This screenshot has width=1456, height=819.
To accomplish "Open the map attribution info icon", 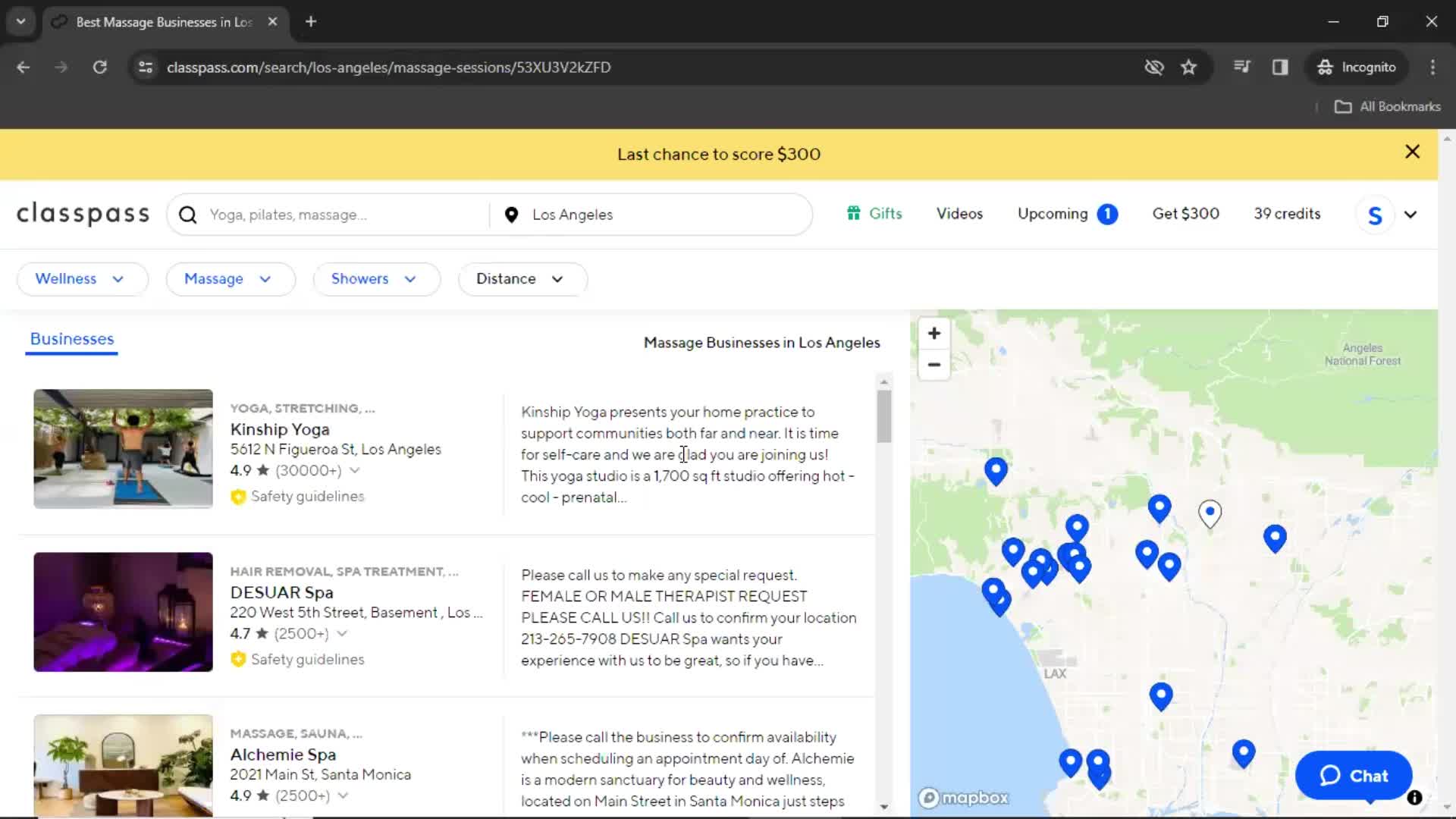I will pyautogui.click(x=1414, y=798).
